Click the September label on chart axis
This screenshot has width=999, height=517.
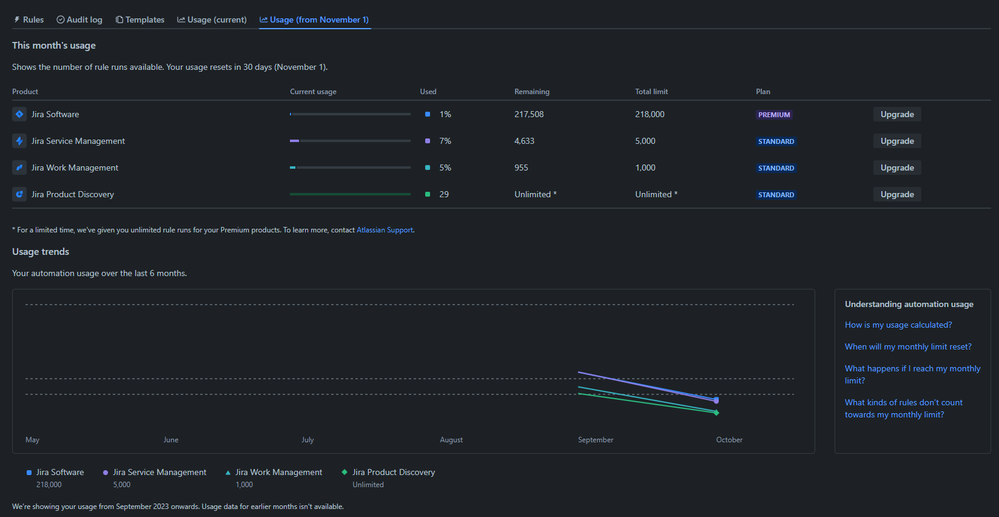coord(596,440)
